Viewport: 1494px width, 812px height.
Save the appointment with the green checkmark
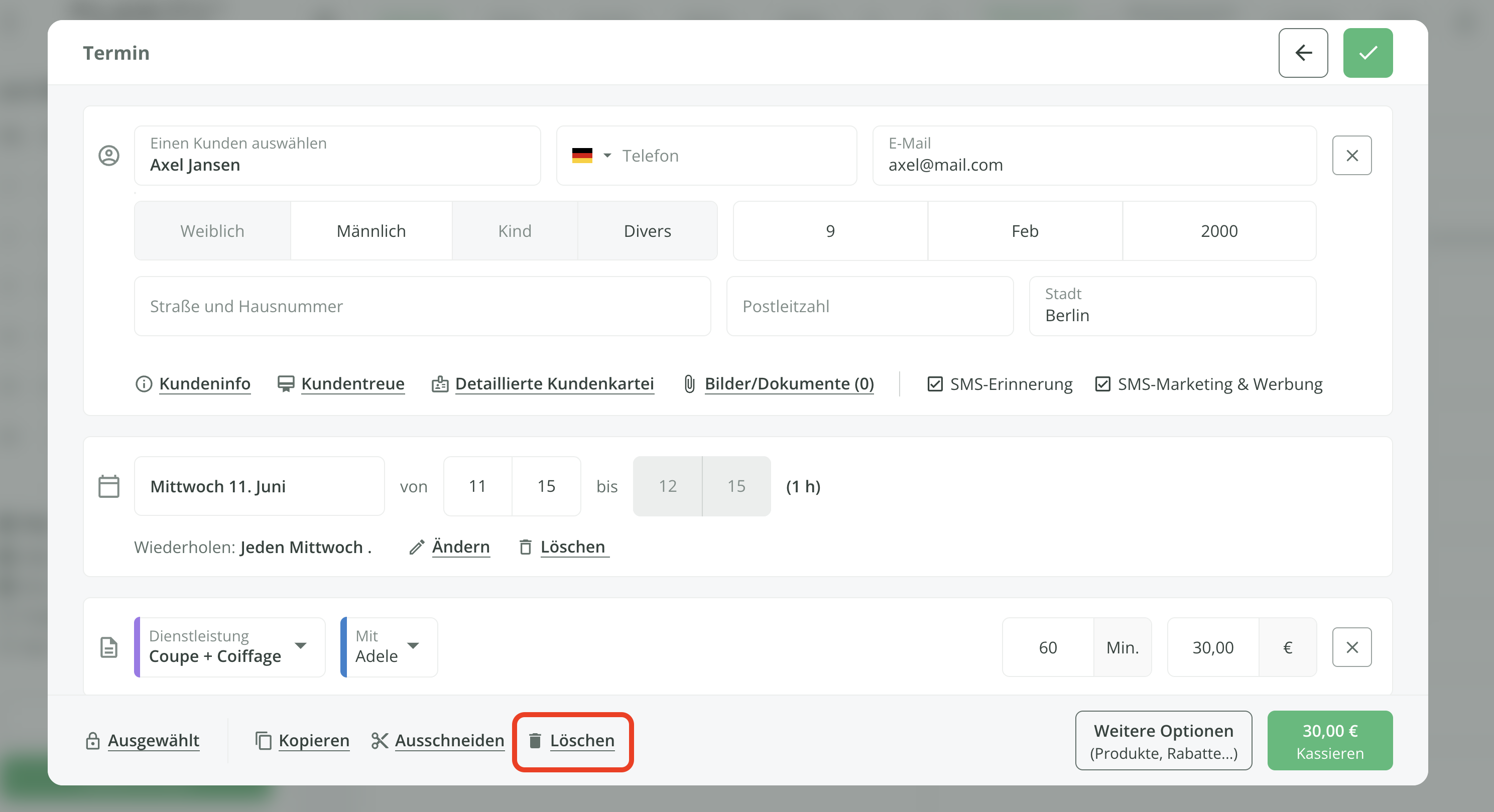tap(1368, 53)
